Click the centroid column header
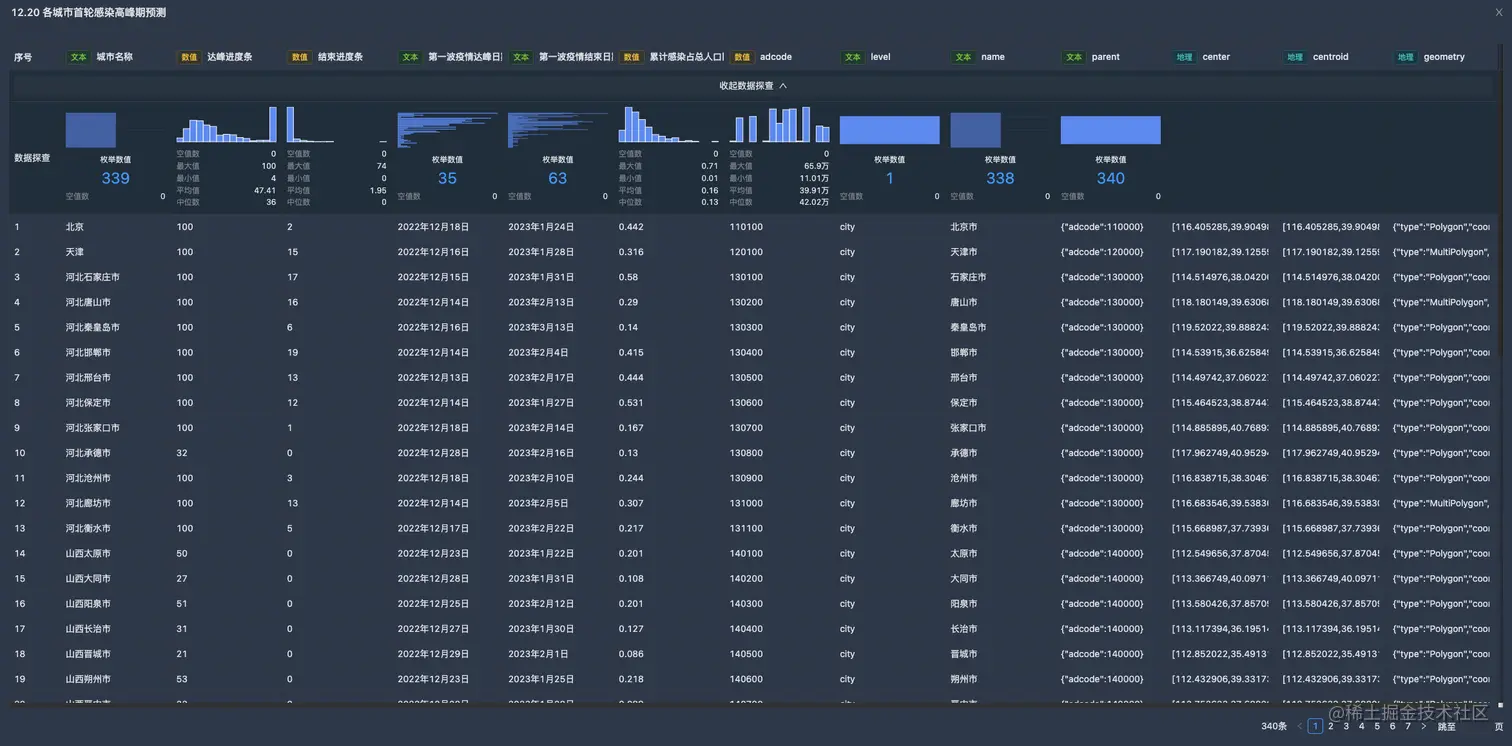Image resolution: width=1512 pixels, height=746 pixels. 1331,57
